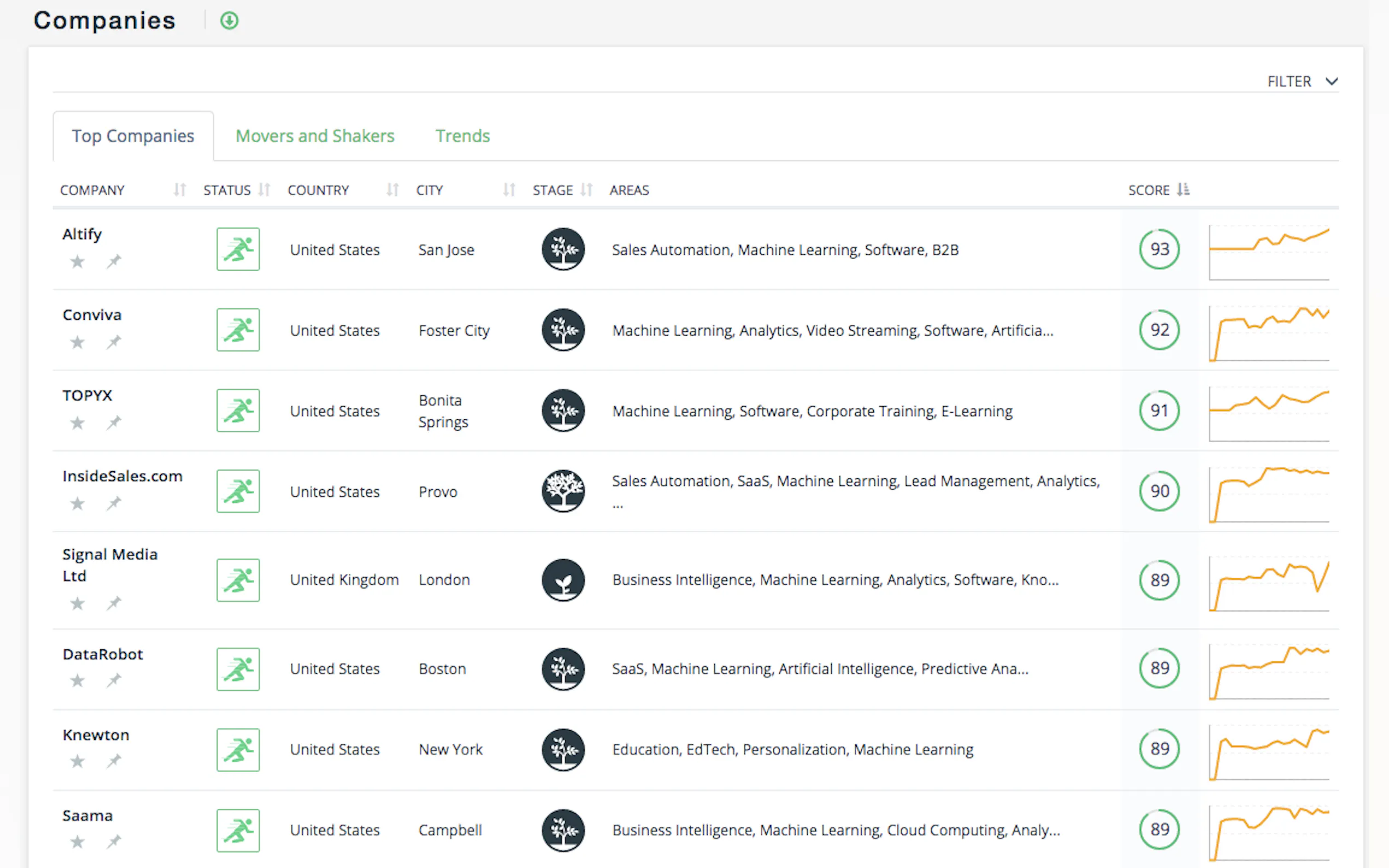This screenshot has width=1389, height=868.
Task: Open the Conviva company link
Action: (x=92, y=315)
